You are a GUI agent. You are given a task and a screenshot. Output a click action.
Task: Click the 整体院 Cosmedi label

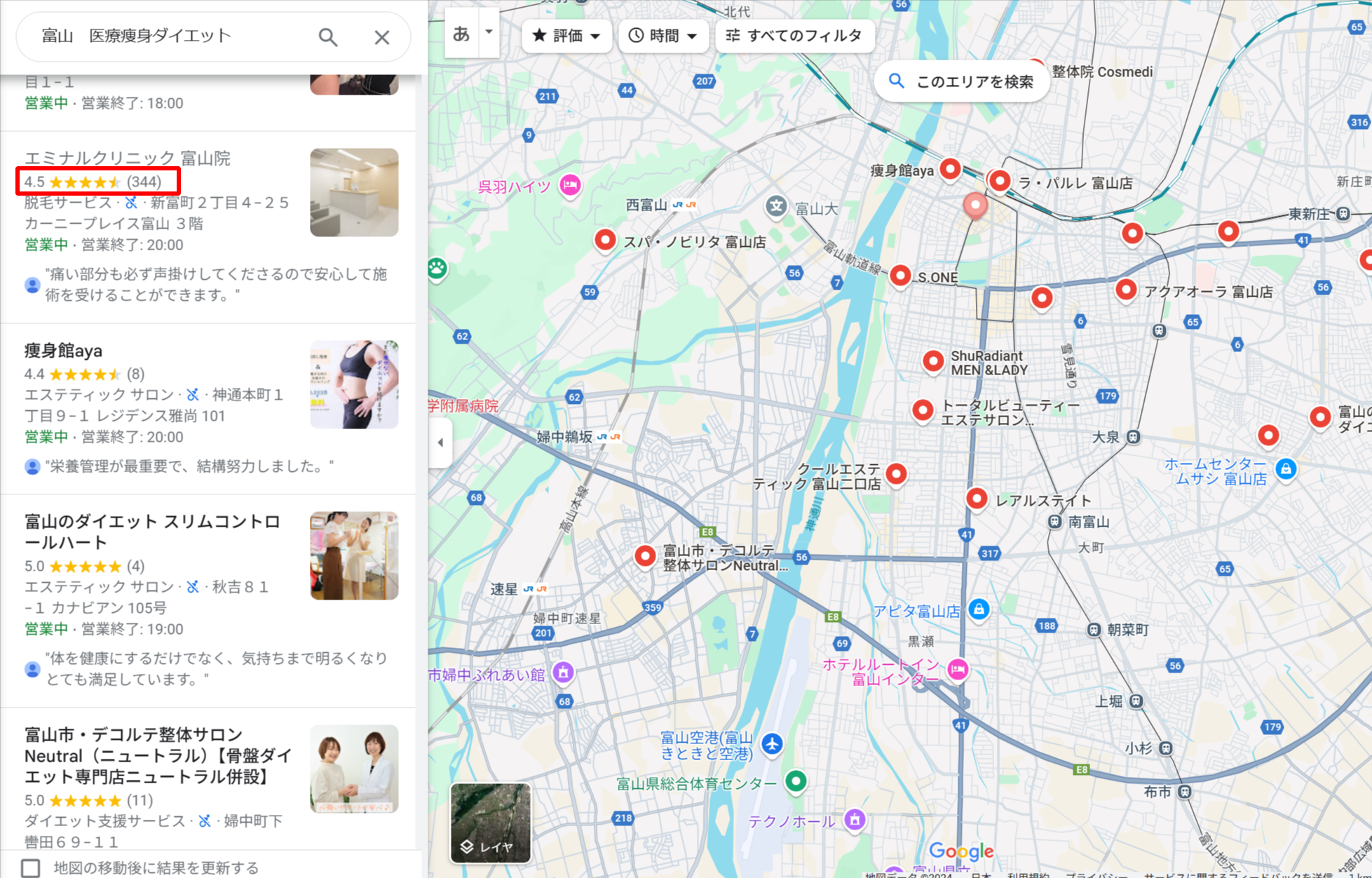1102,72
